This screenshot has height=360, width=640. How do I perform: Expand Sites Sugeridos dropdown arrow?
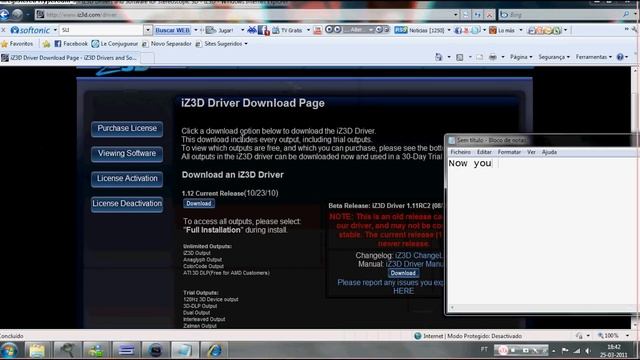click(x=246, y=44)
